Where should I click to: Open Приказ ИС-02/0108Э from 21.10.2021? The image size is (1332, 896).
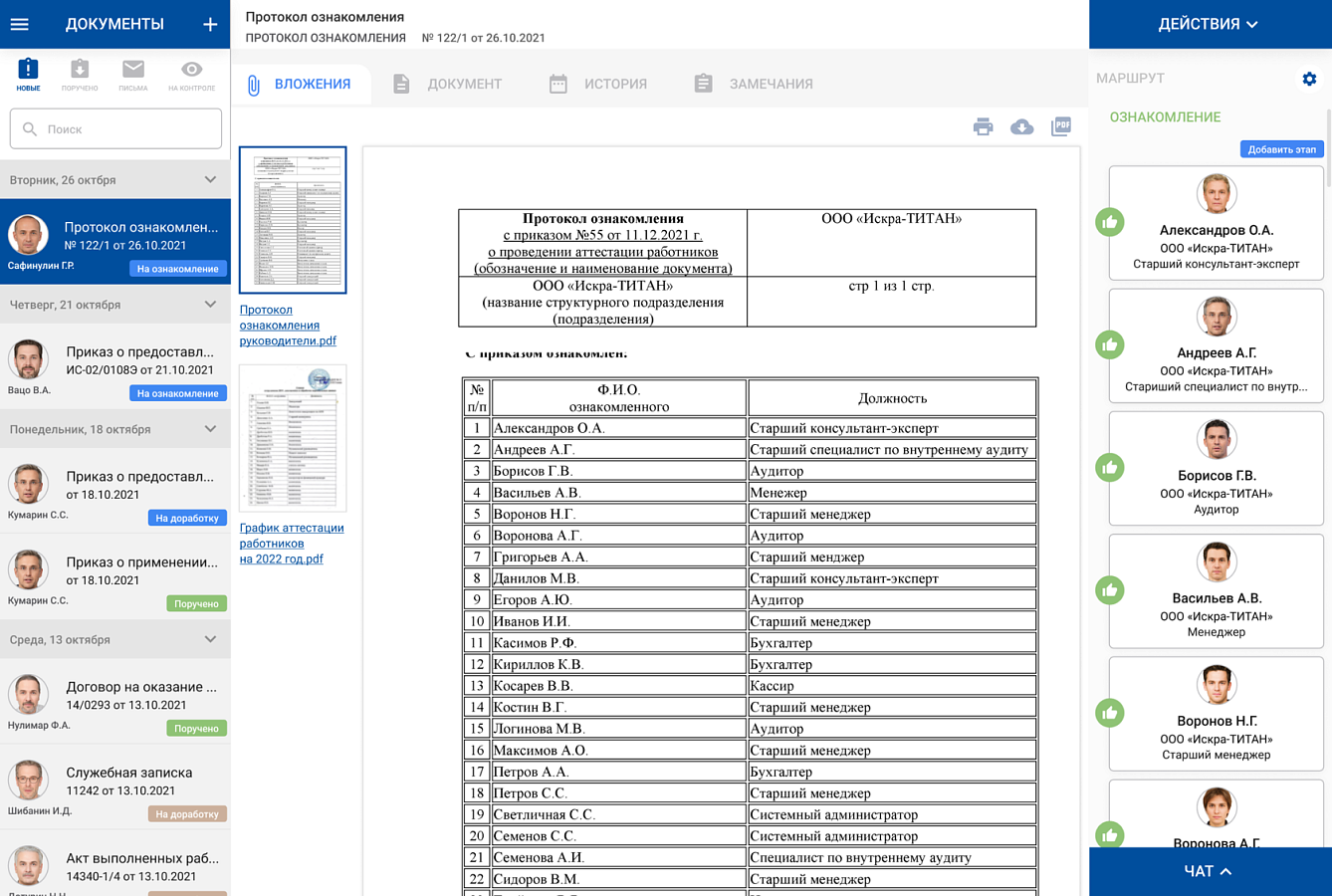tap(115, 366)
